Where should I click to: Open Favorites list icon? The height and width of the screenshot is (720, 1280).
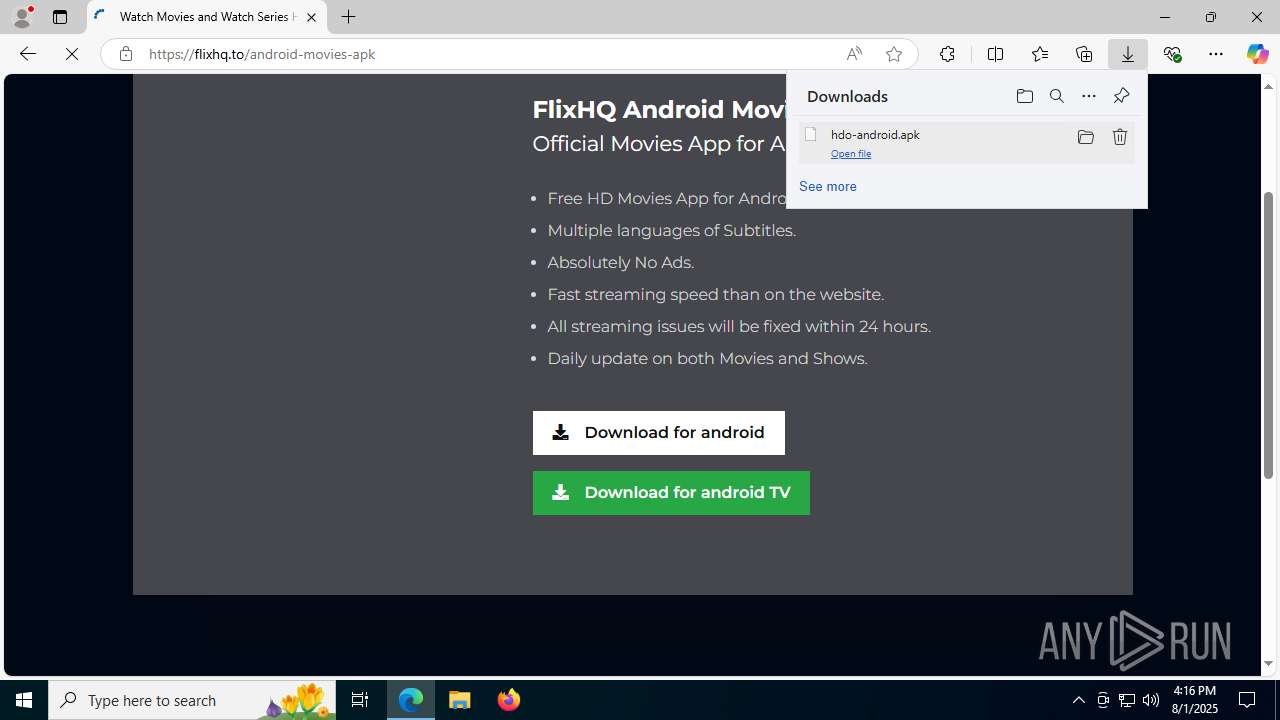[x=1039, y=54]
